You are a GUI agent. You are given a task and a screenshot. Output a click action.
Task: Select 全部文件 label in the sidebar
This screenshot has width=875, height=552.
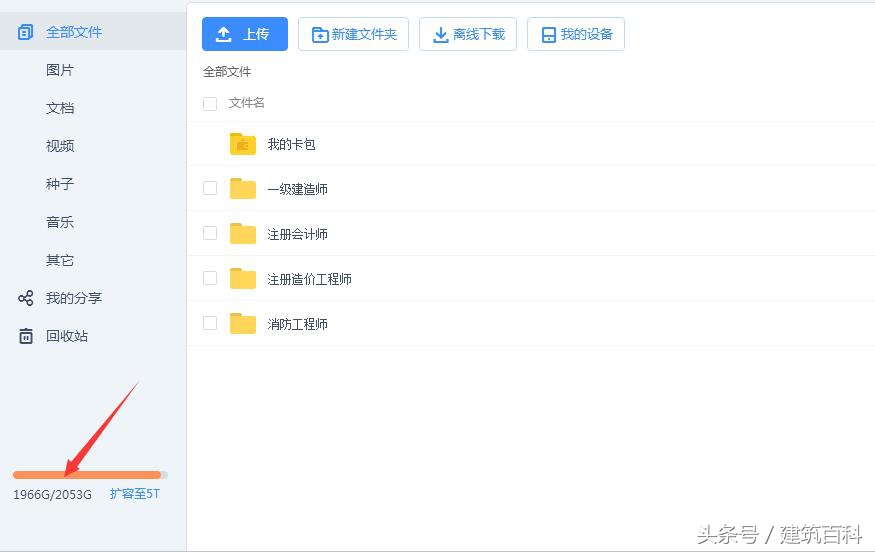coord(74,32)
